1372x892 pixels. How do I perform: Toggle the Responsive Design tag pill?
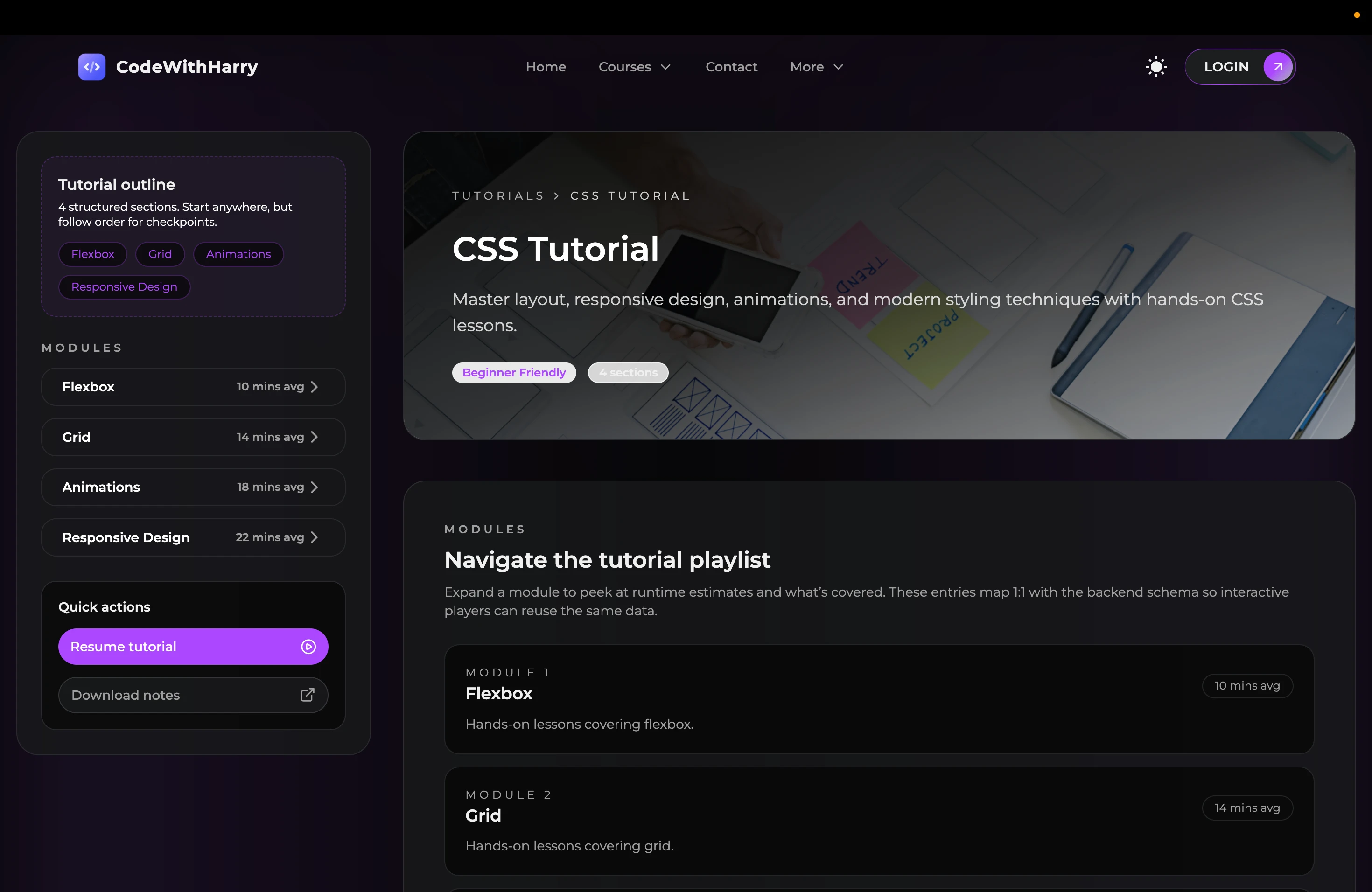tap(124, 286)
